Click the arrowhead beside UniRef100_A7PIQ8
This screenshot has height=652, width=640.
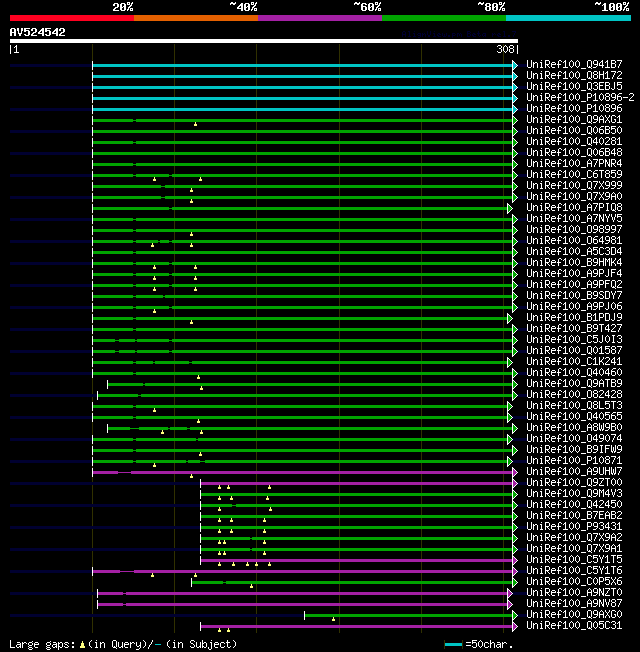(509, 207)
